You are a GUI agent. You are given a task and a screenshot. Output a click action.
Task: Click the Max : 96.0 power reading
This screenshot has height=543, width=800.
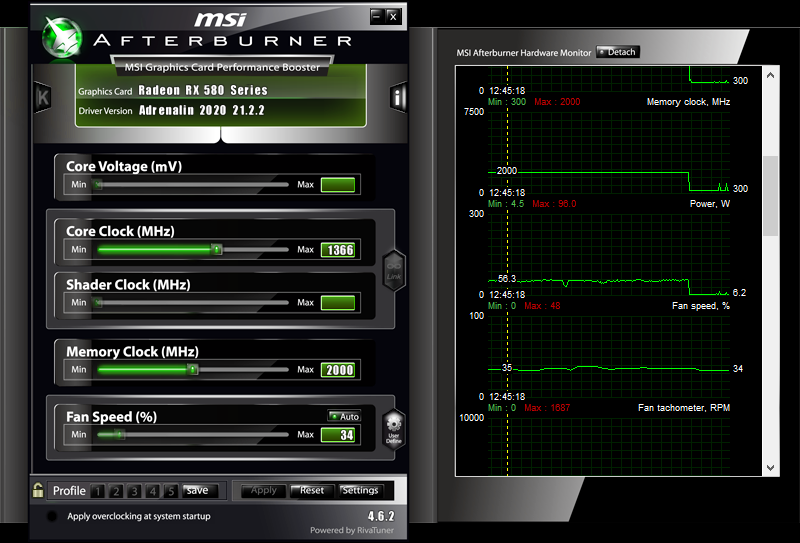(554, 204)
